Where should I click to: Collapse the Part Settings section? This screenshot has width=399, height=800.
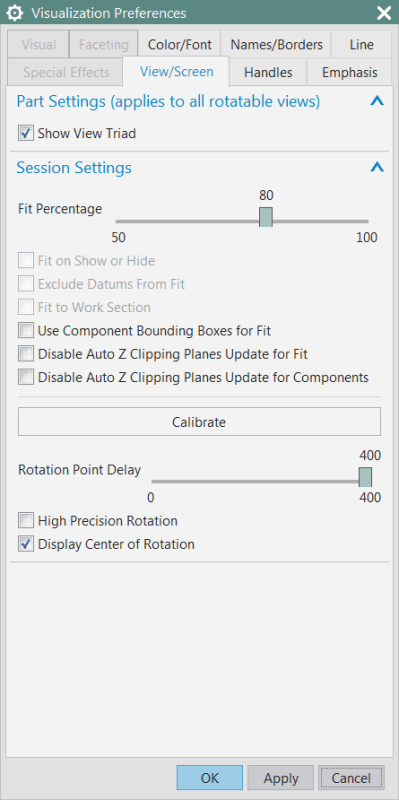(x=377, y=102)
